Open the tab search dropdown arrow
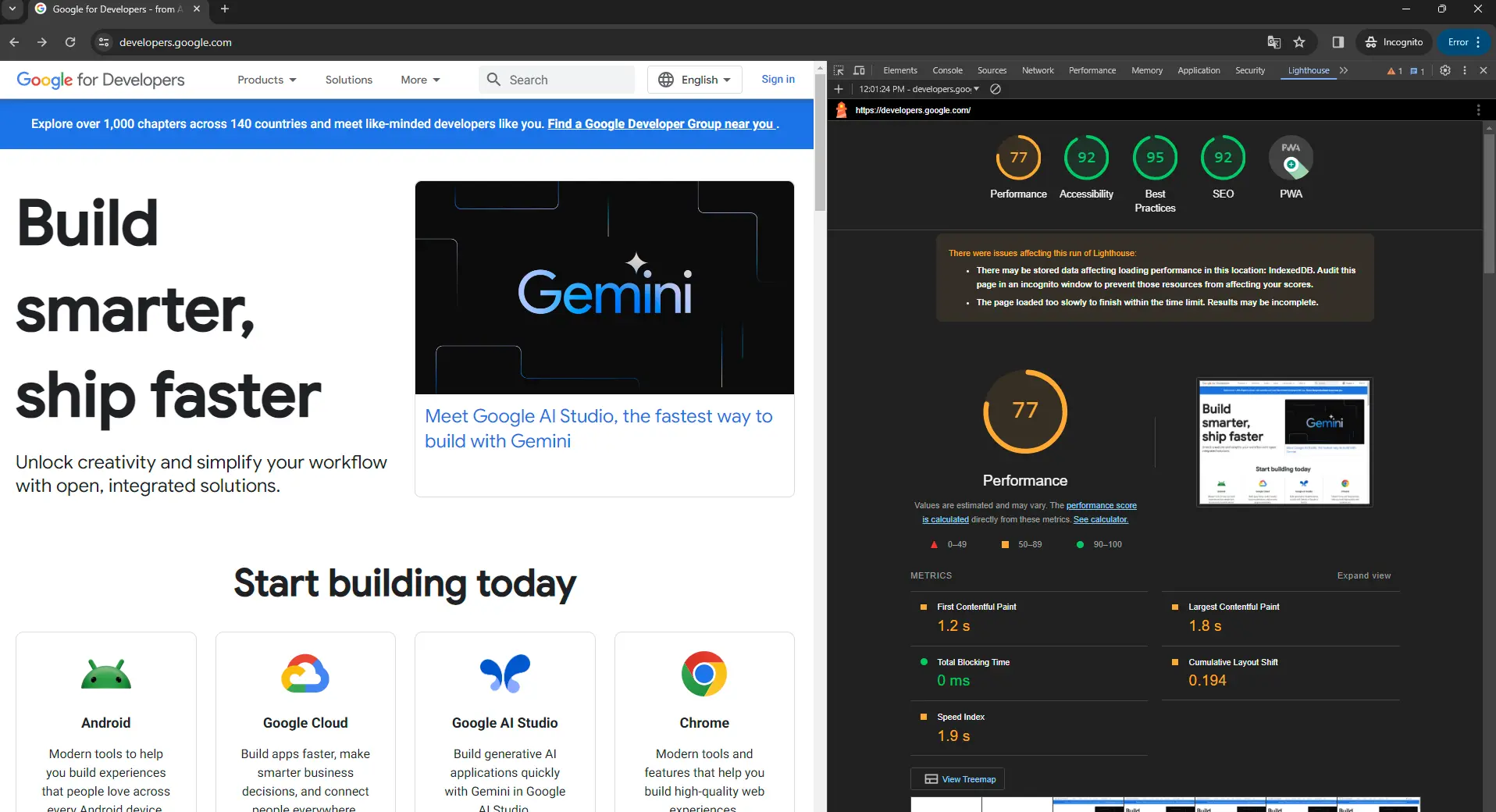1496x812 pixels. (12, 9)
